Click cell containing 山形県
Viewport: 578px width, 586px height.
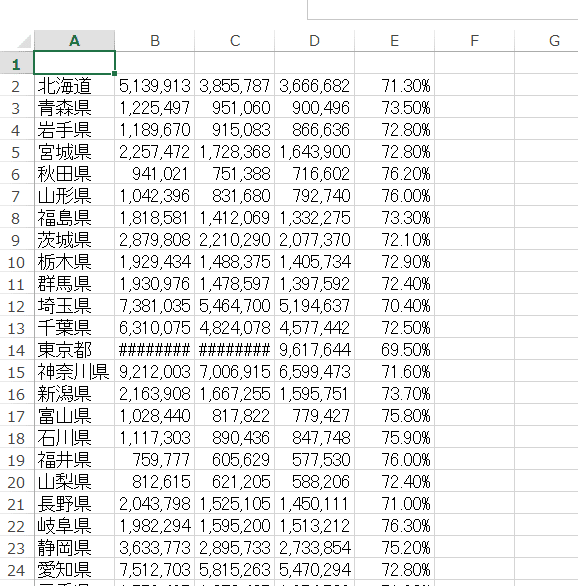click(x=74, y=196)
